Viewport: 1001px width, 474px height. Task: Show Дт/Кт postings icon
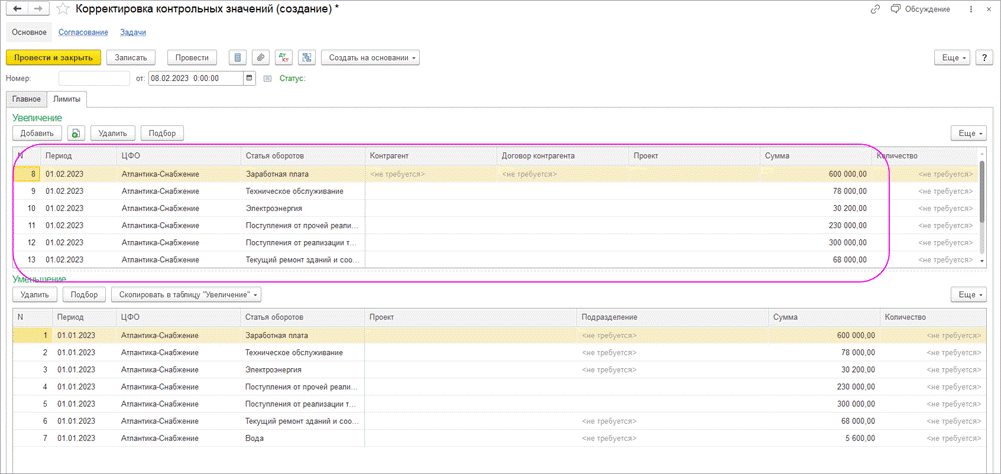[x=284, y=57]
